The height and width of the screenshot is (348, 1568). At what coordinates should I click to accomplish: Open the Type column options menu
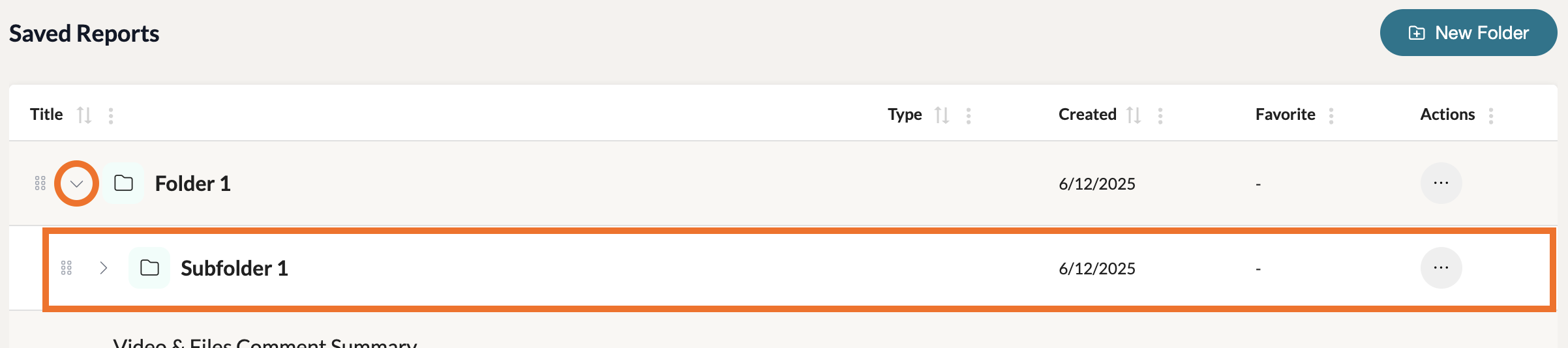coord(969,115)
